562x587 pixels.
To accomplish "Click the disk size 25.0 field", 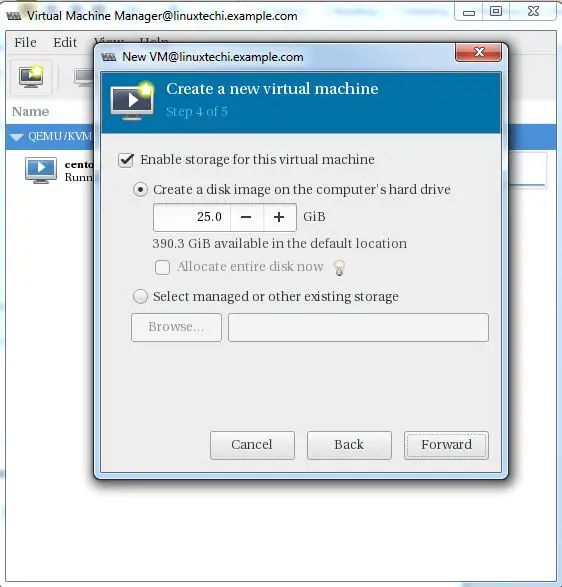I will coord(192,217).
